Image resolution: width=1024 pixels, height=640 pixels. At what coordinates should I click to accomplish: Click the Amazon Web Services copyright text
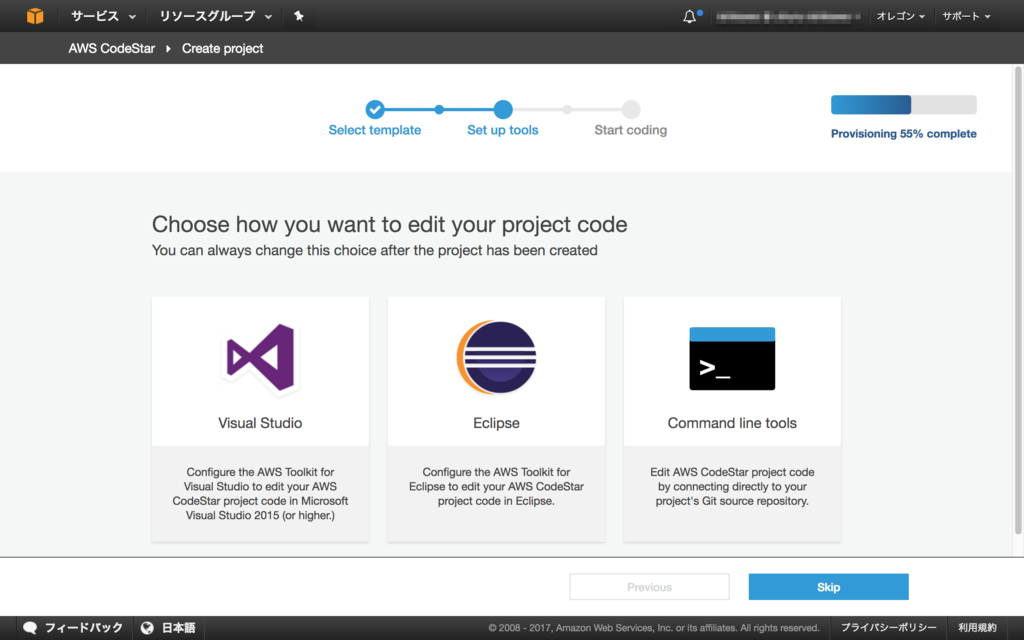click(x=654, y=628)
